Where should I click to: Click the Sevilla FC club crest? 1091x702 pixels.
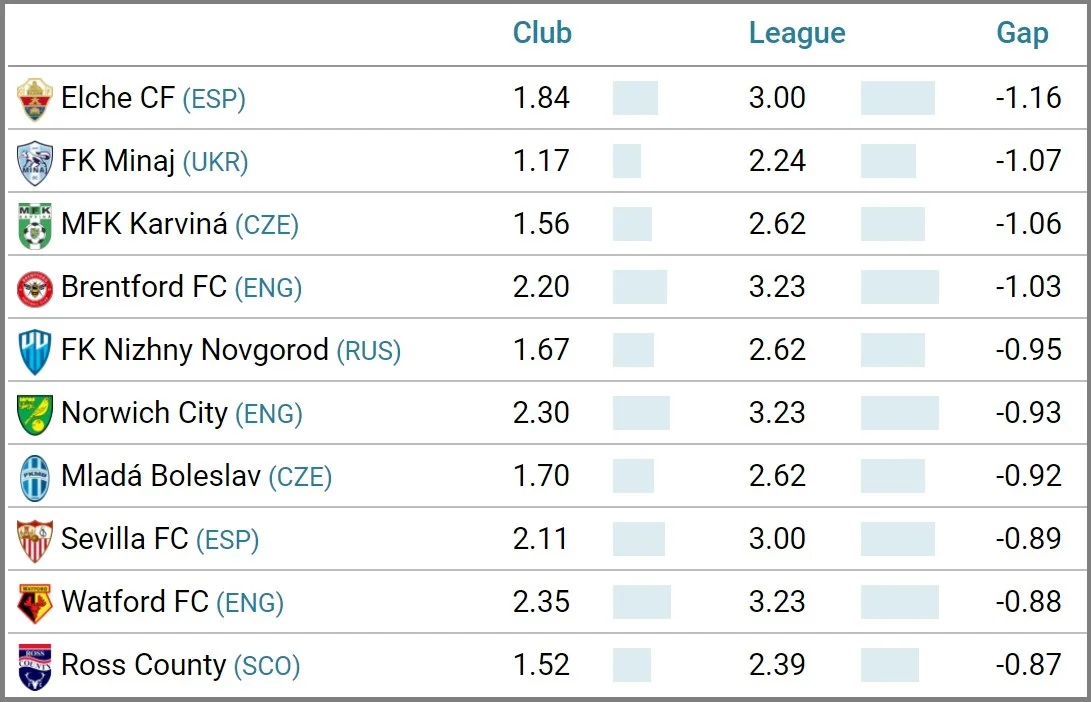pos(35,540)
